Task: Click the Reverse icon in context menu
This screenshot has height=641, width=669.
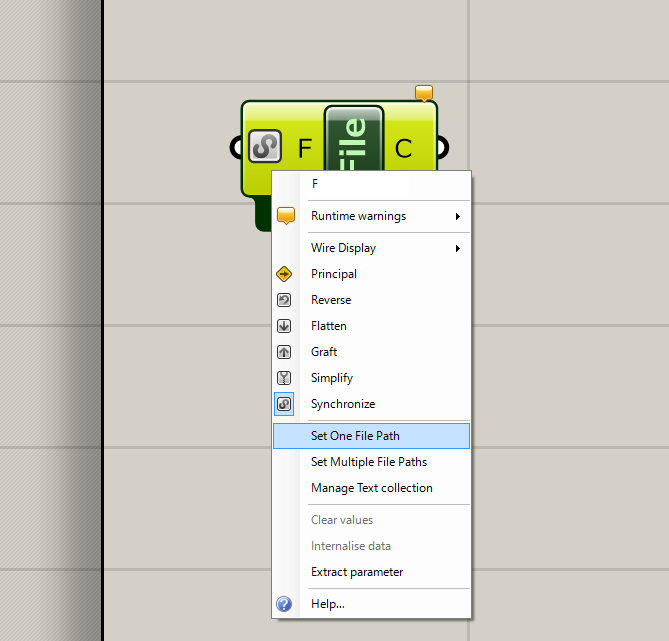Action: pos(284,300)
